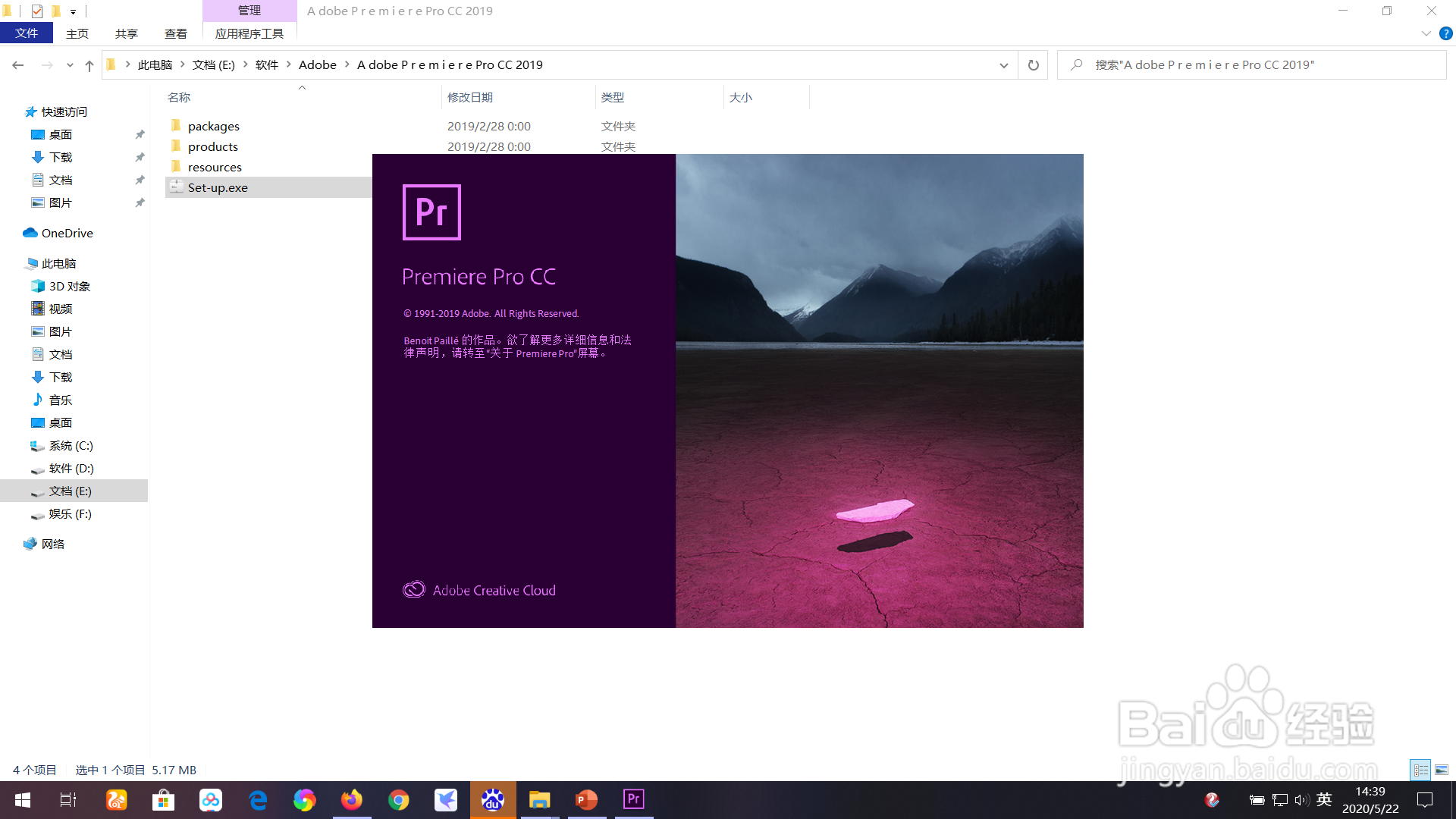Open PowerPoint from the taskbar
Screen dimensions: 1456x819
586,799
